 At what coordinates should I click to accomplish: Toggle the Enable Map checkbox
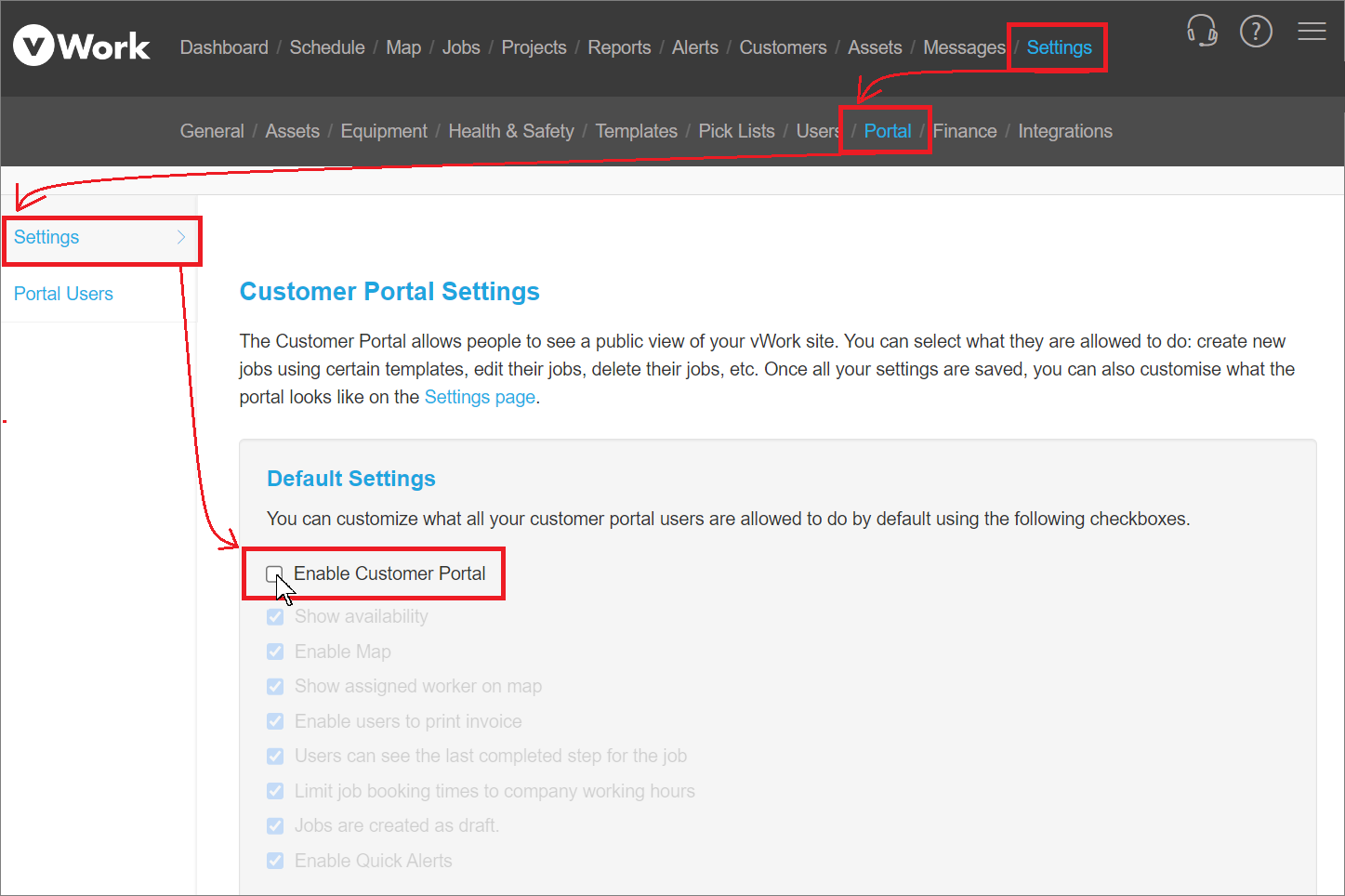(275, 652)
